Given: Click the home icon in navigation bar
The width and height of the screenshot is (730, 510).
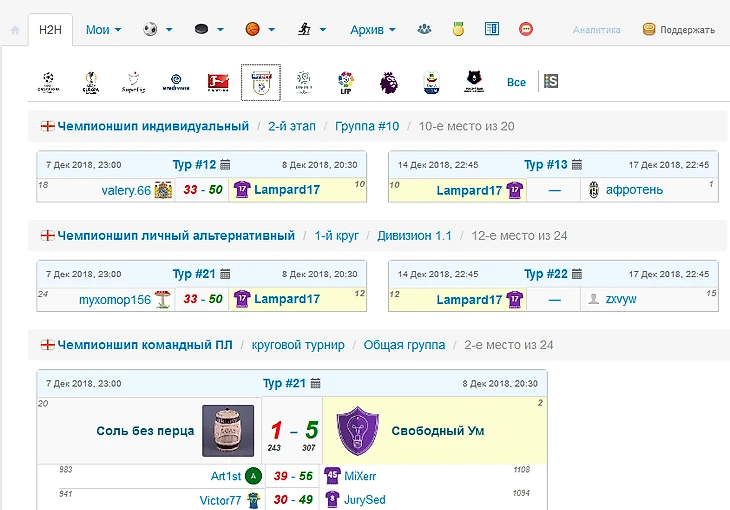Looking at the screenshot, I should coord(15,30).
